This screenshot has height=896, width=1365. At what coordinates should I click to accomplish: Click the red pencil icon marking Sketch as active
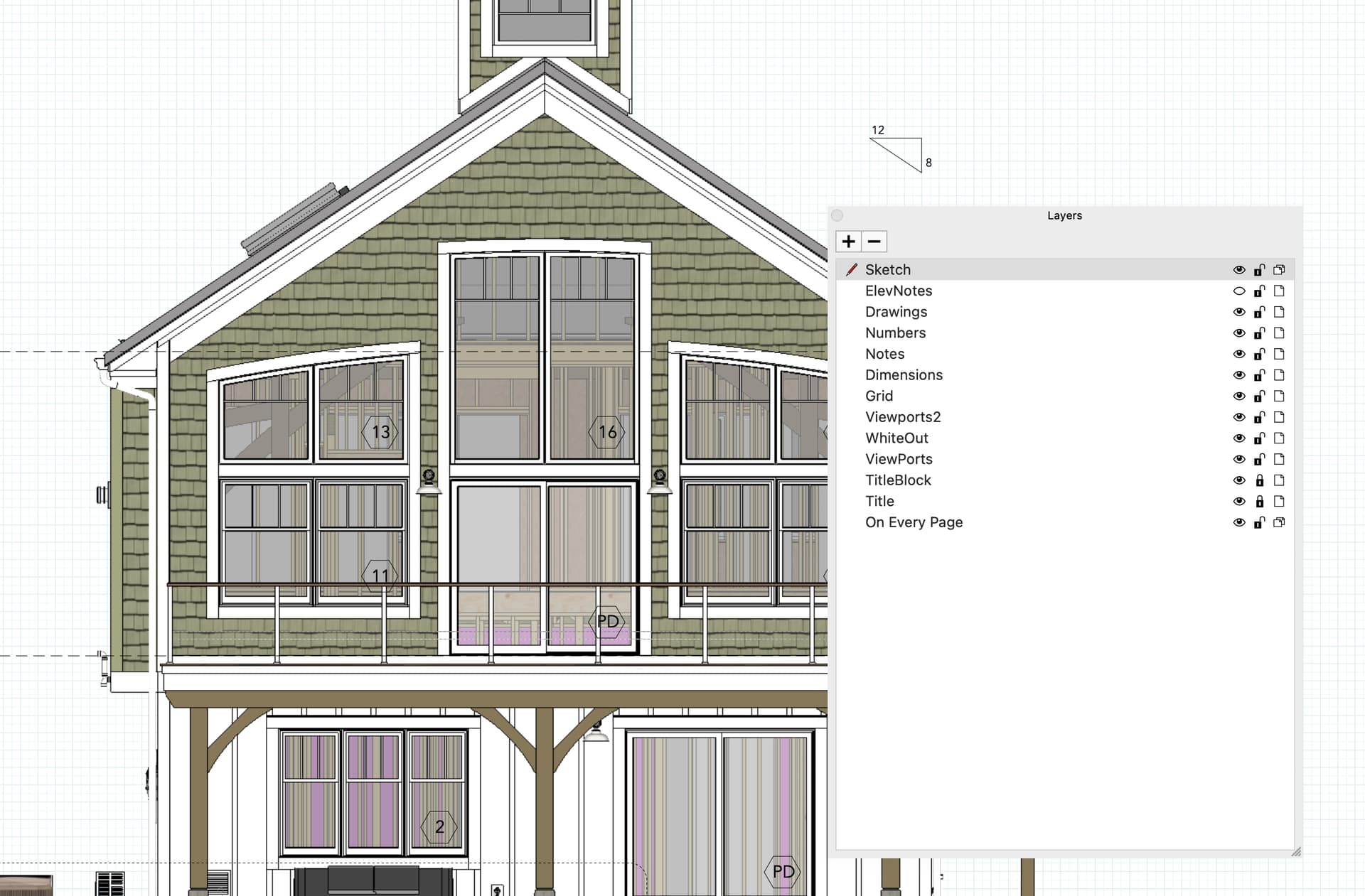[851, 269]
